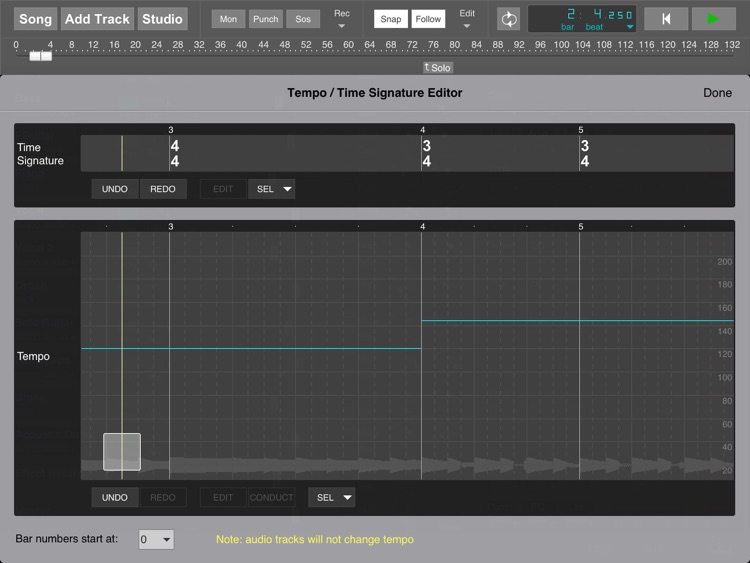750x563 pixels.
Task: Click the tempo line segment near 150 BPM
Action: click(x=577, y=320)
